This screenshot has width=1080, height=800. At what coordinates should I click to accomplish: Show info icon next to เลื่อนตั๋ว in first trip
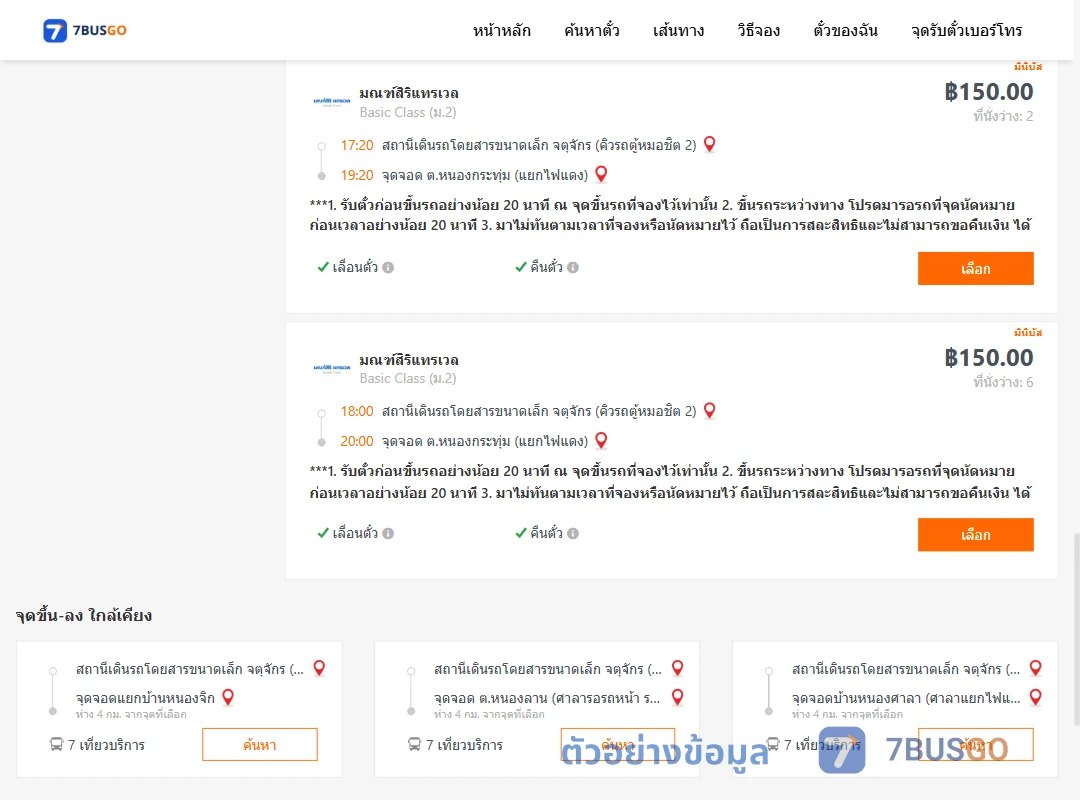[x=388, y=267]
